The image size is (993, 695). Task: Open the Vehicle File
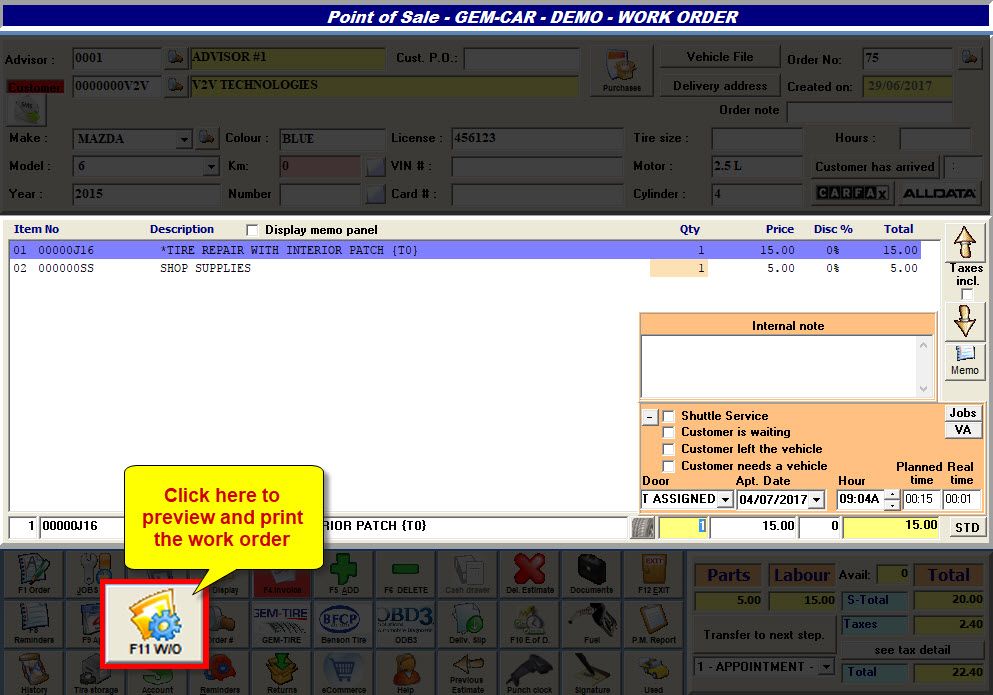[719, 57]
